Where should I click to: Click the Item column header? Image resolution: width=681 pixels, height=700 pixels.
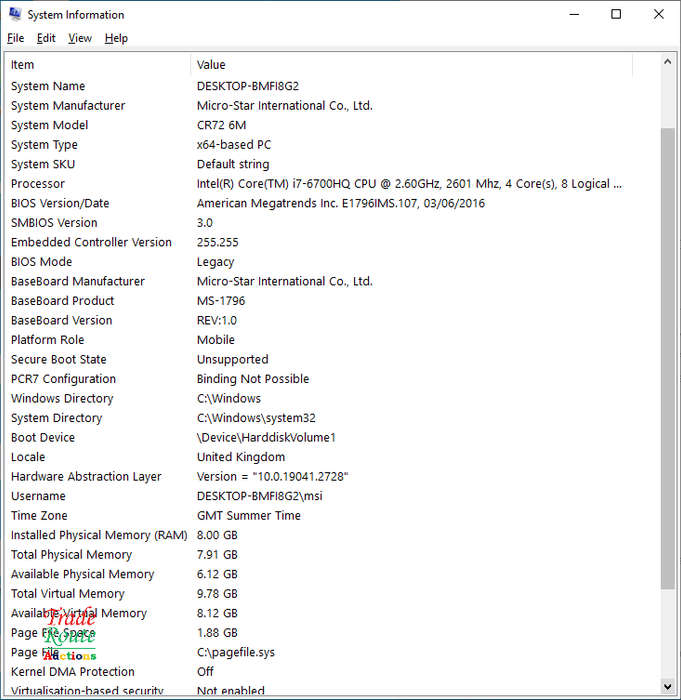point(98,65)
